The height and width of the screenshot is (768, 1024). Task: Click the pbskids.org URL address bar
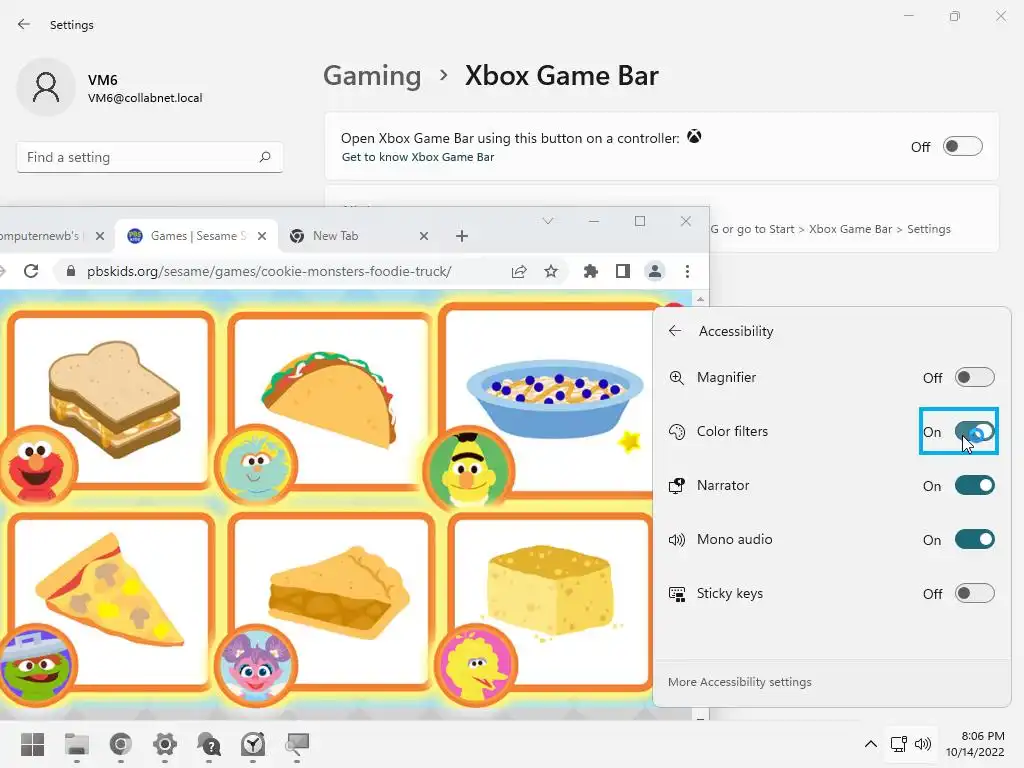269,271
